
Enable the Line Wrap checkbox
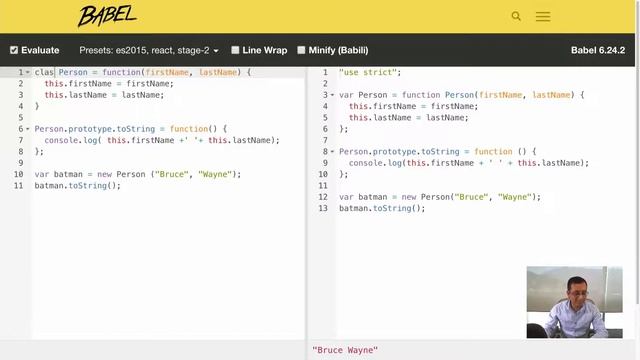click(x=235, y=50)
